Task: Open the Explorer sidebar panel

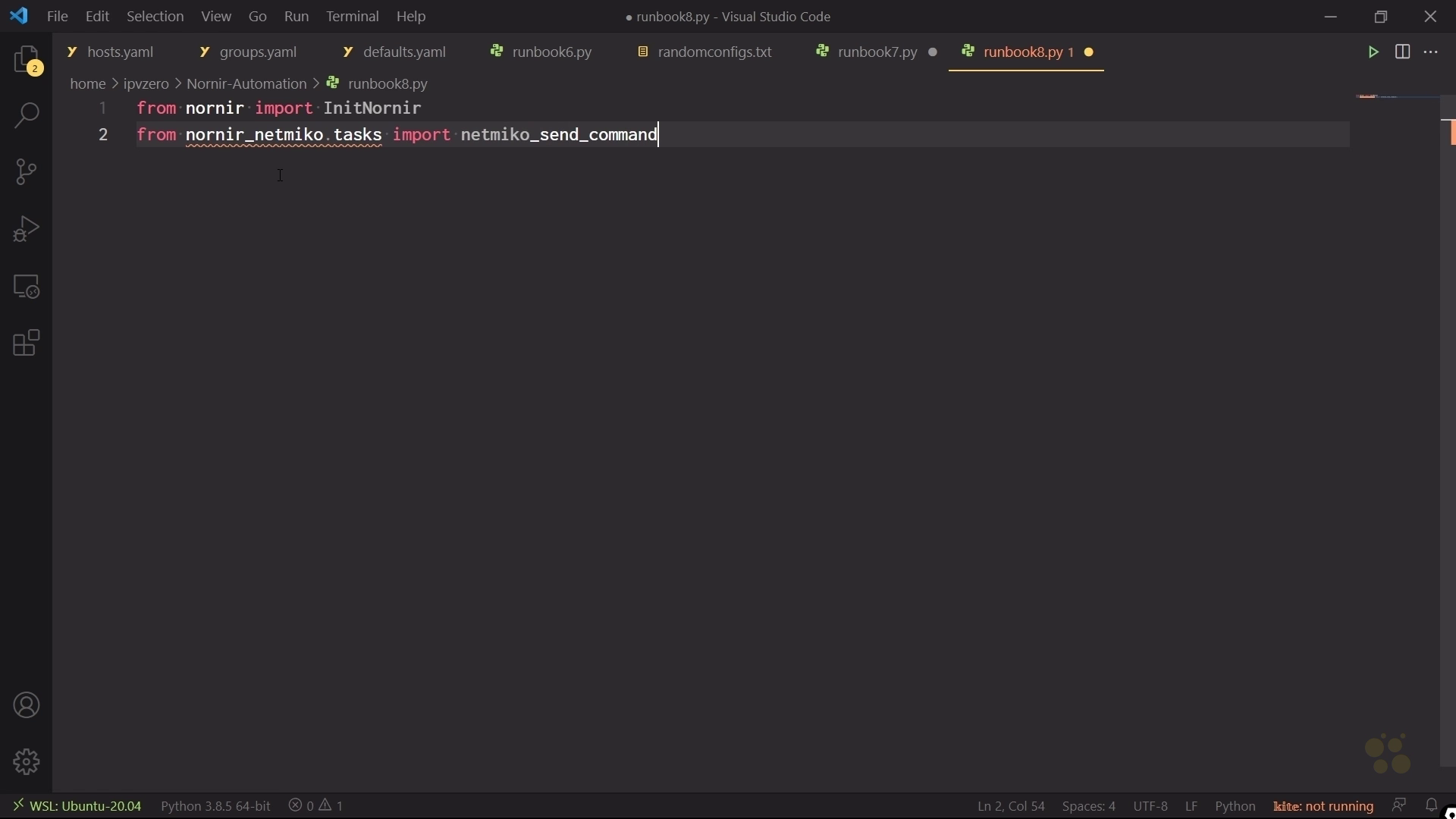Action: tap(27, 60)
